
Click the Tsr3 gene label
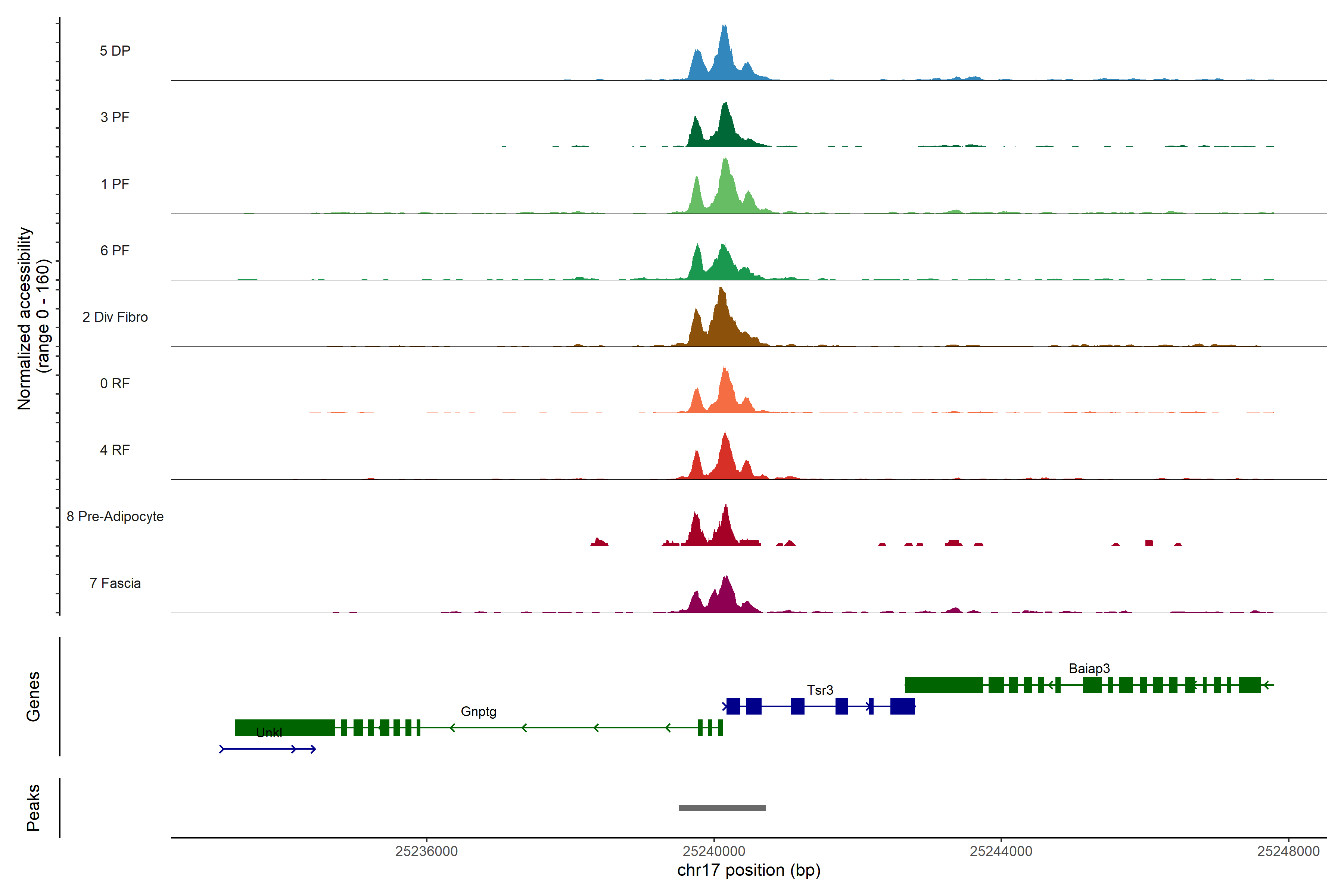click(x=820, y=690)
